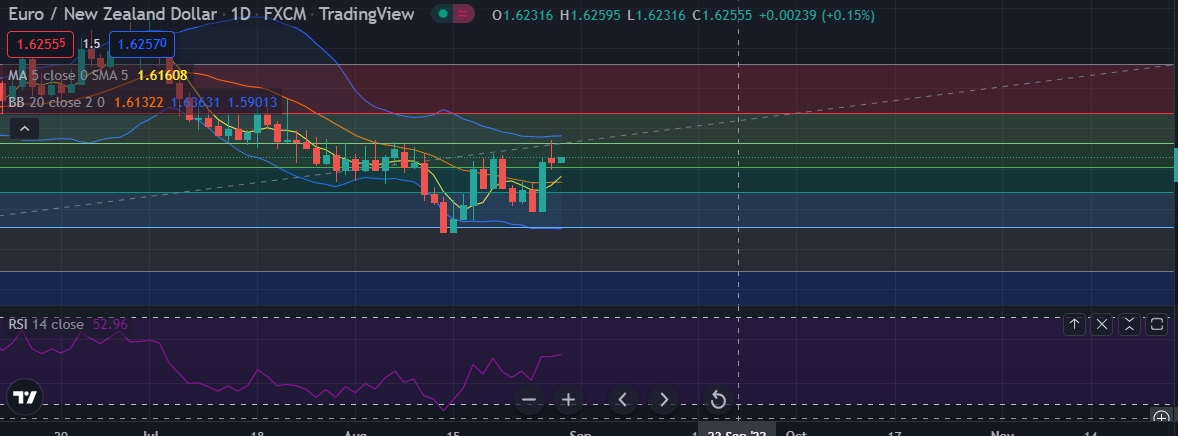Move the RSI pane up
Image resolution: width=1178 pixels, height=436 pixels.
pos(1074,324)
